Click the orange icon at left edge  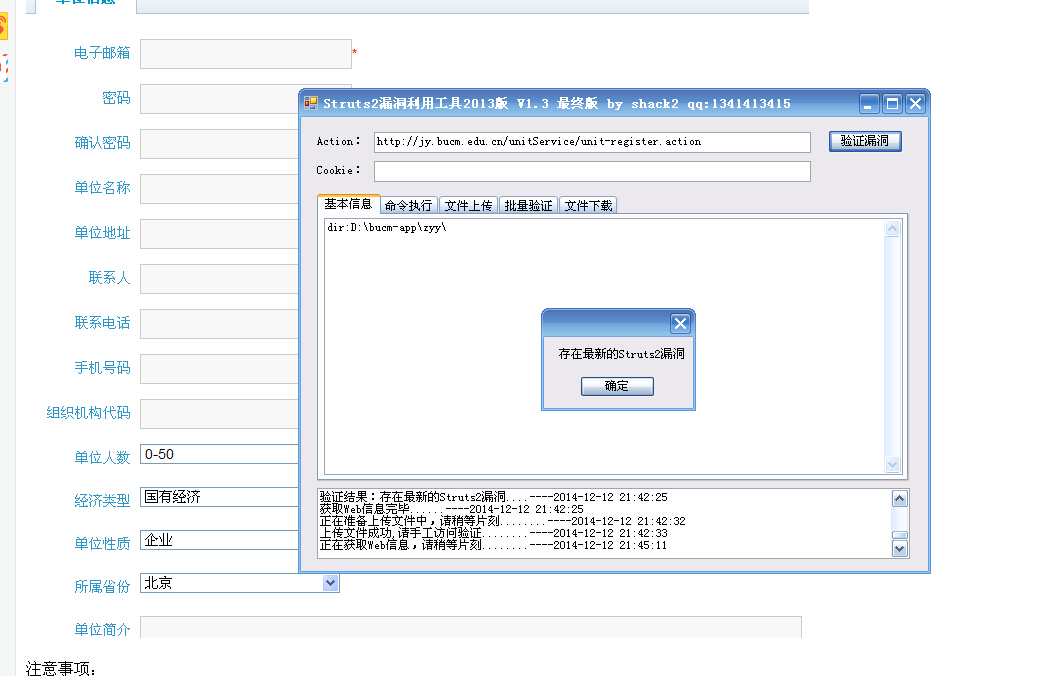pos(3,27)
